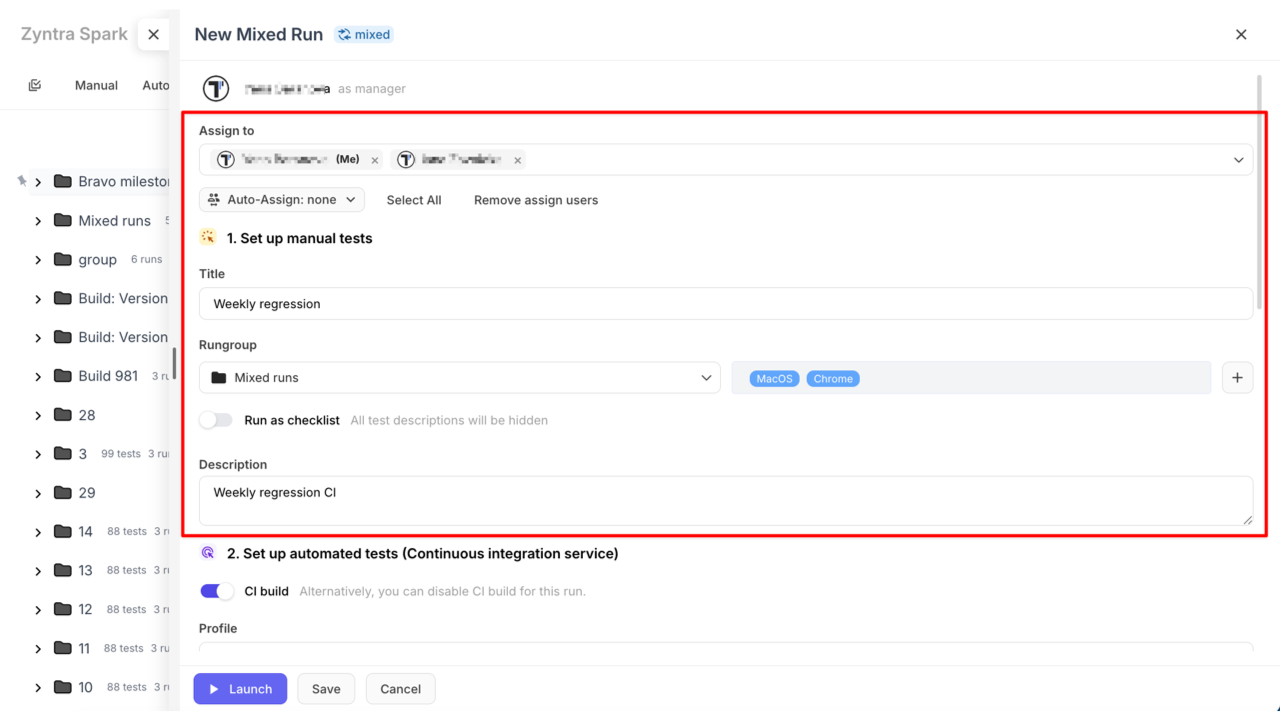Click the Mixed runs folder icon in sidebar
This screenshot has width=1280, height=720.
(x=63, y=220)
